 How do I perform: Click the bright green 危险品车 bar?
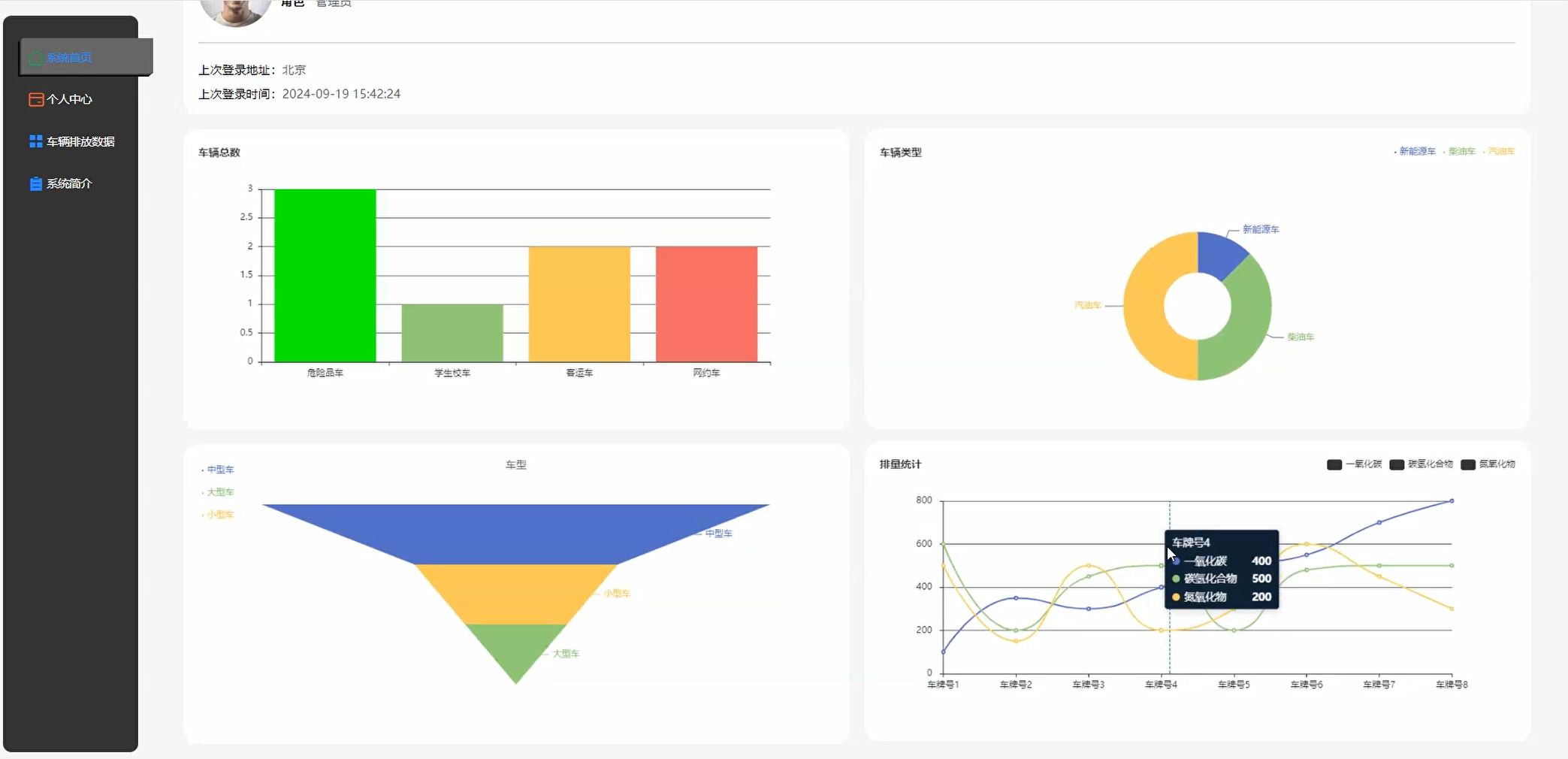[x=325, y=276]
